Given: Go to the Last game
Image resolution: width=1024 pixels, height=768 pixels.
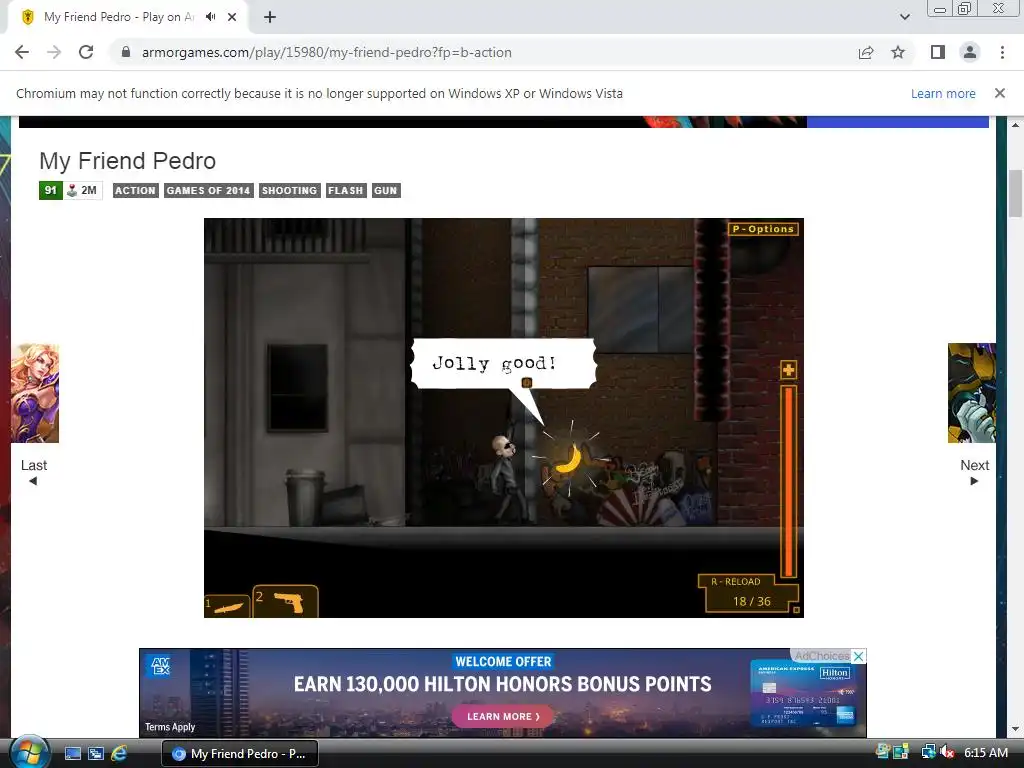Looking at the screenshot, I should [x=33, y=472].
